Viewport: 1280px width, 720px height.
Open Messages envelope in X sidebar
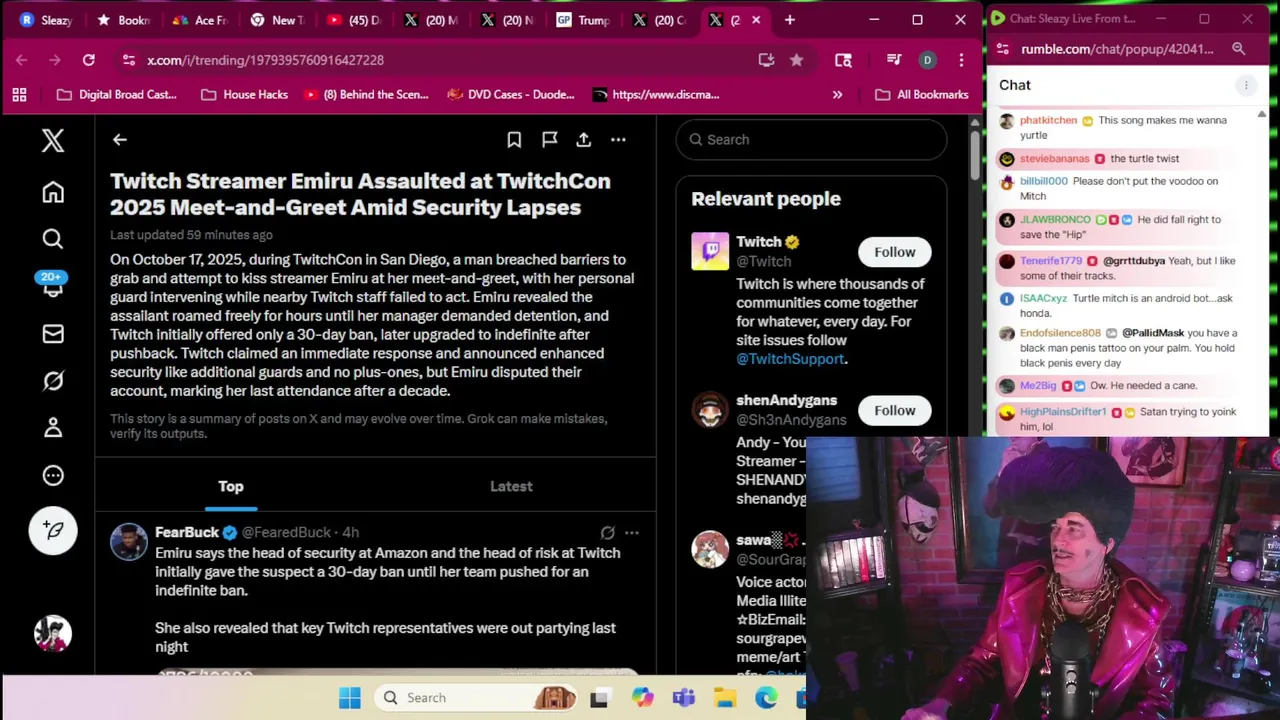53,334
